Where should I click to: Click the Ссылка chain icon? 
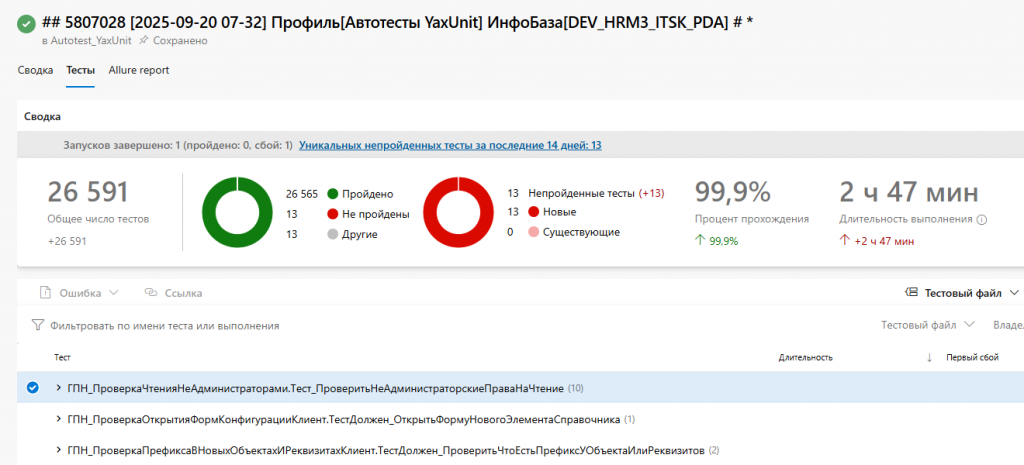[151, 293]
